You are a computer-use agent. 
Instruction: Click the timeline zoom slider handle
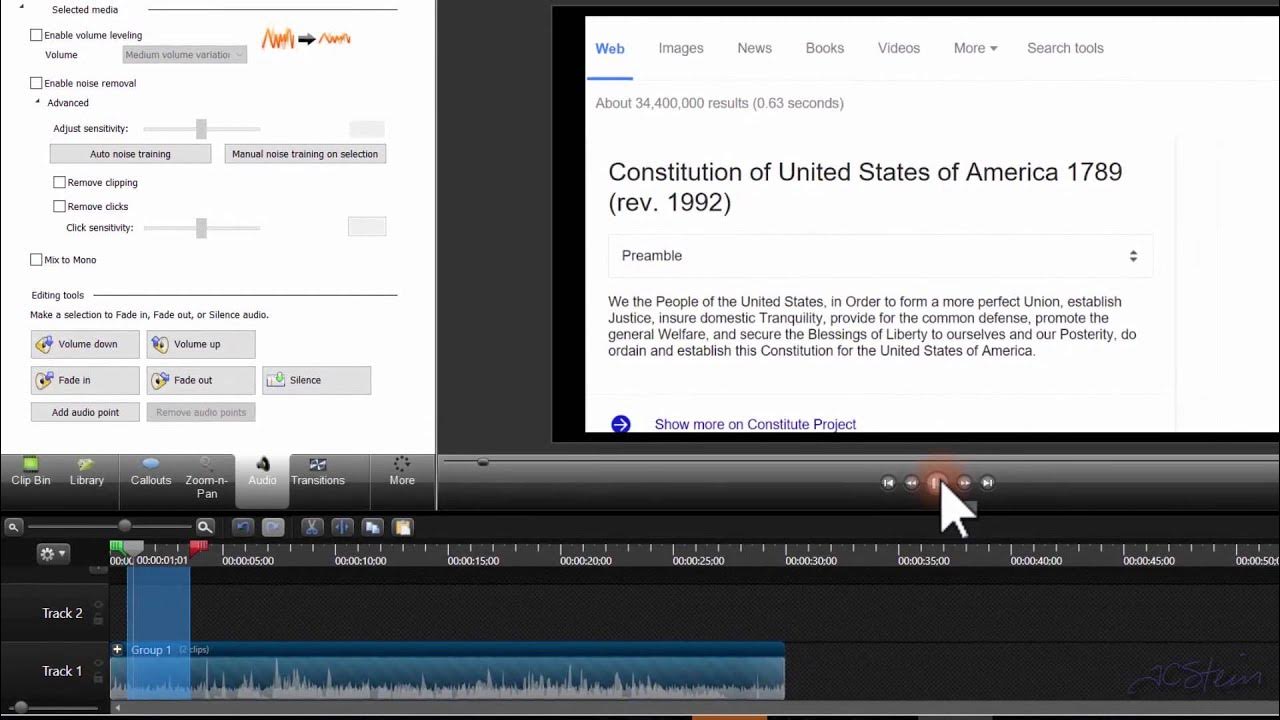tap(125, 526)
